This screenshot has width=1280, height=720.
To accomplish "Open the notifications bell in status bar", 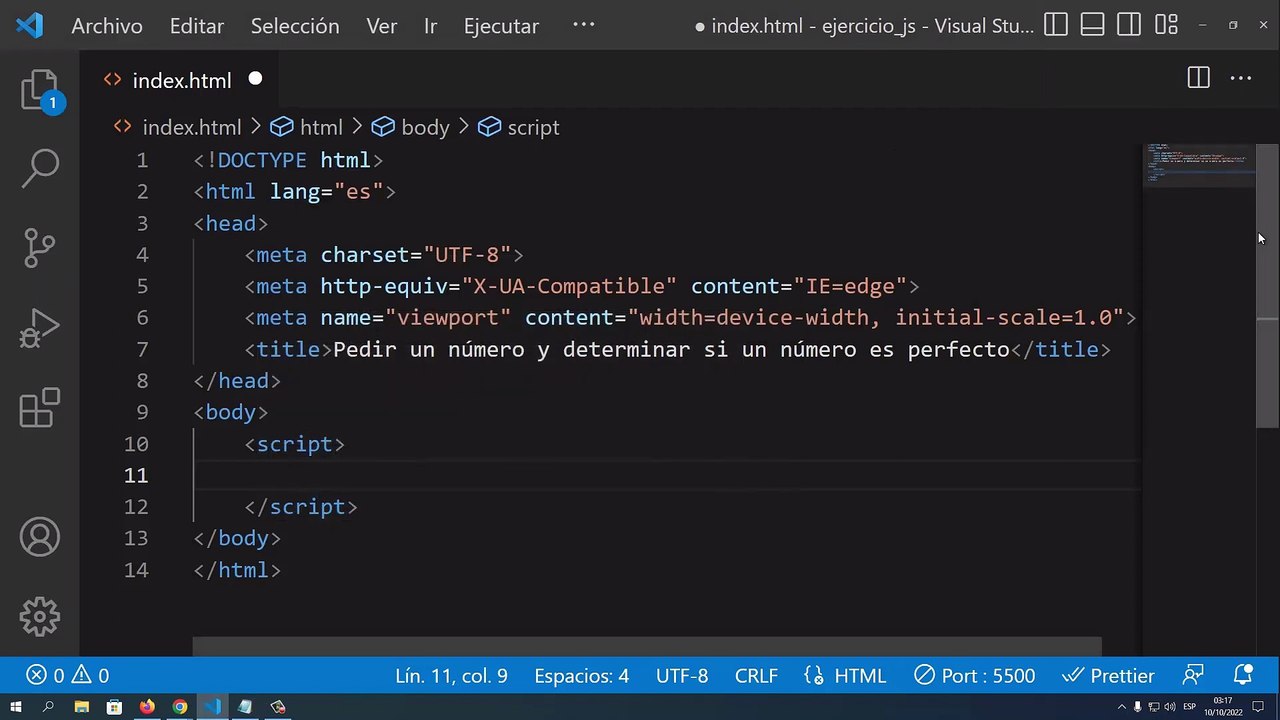I will pyautogui.click(x=1243, y=675).
